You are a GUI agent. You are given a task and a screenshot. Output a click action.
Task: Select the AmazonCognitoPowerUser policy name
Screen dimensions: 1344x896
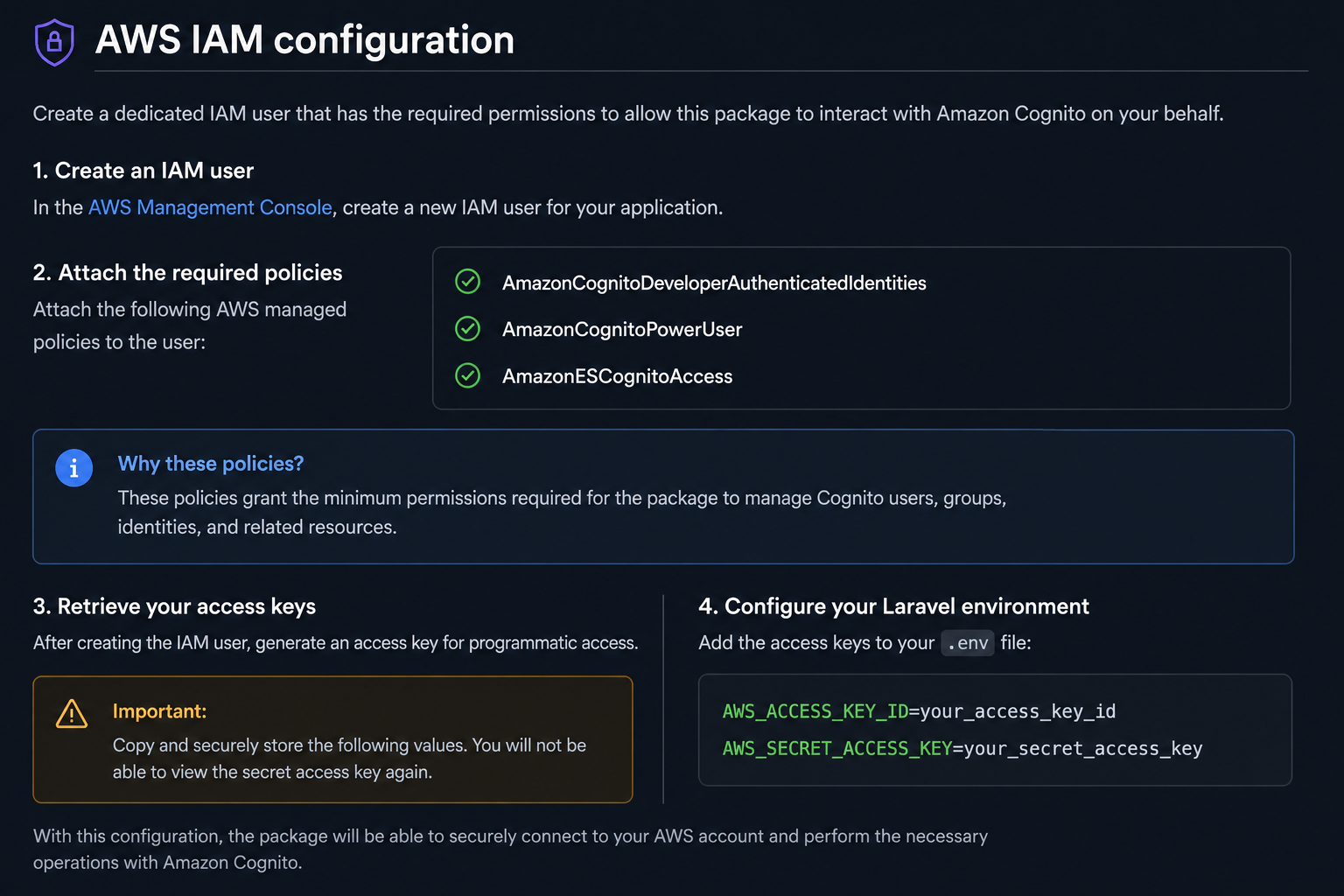[622, 329]
